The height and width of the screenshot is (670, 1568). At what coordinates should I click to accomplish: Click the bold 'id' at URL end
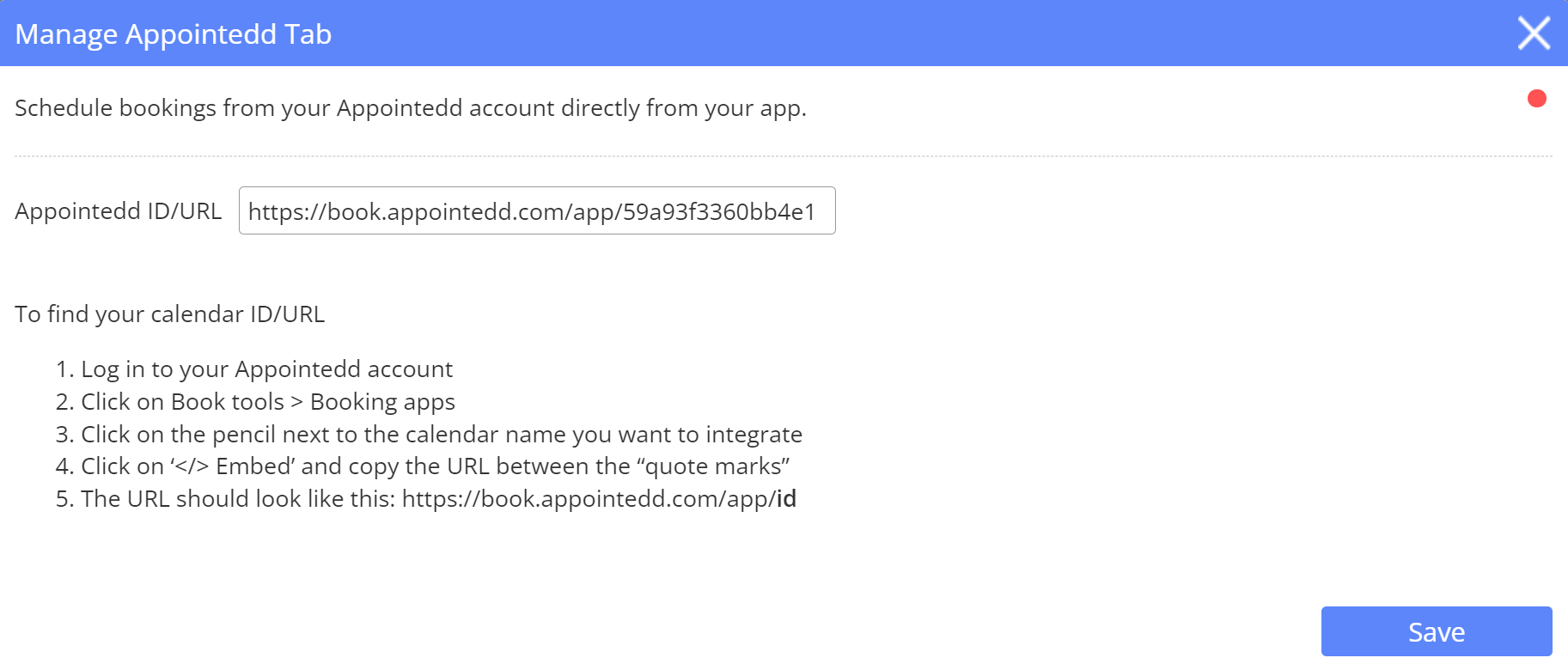[786, 499]
